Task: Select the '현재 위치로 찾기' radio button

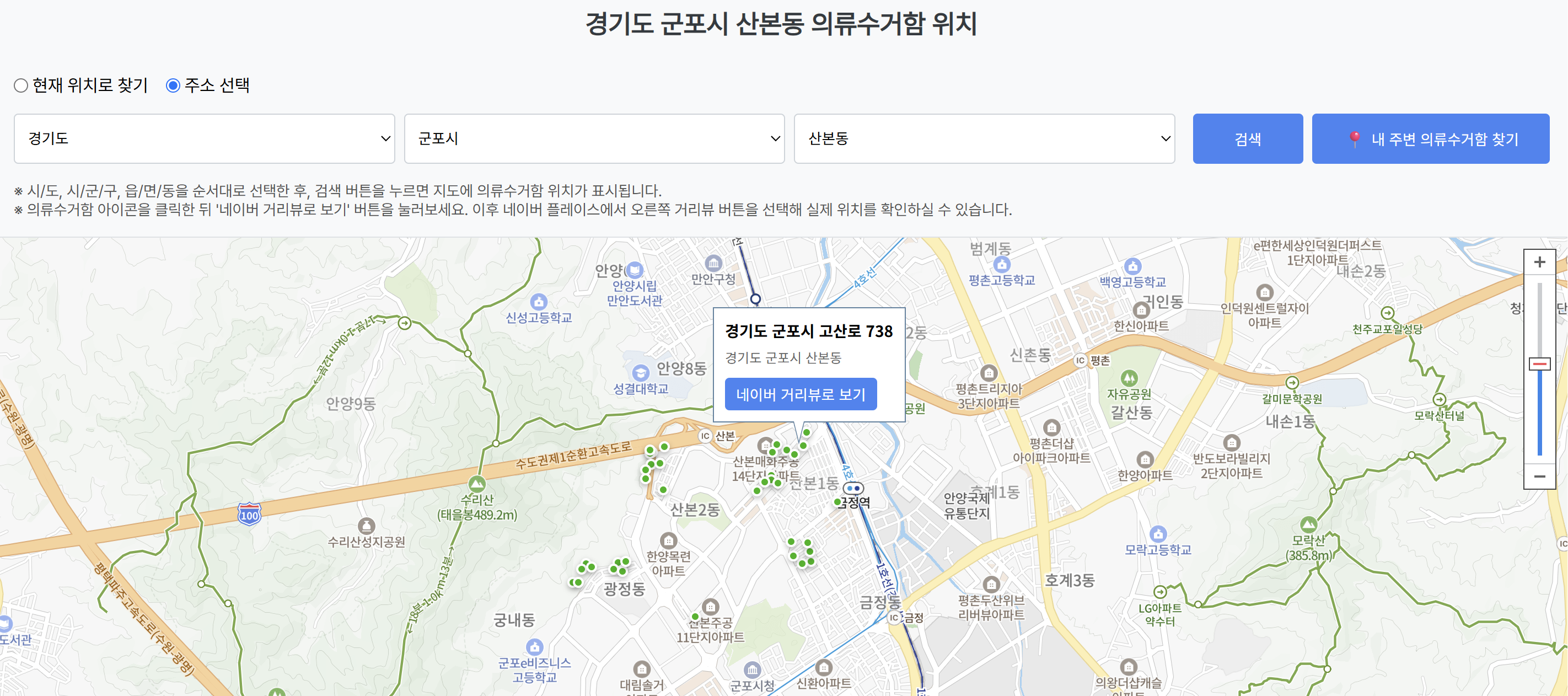Action: 21,85
